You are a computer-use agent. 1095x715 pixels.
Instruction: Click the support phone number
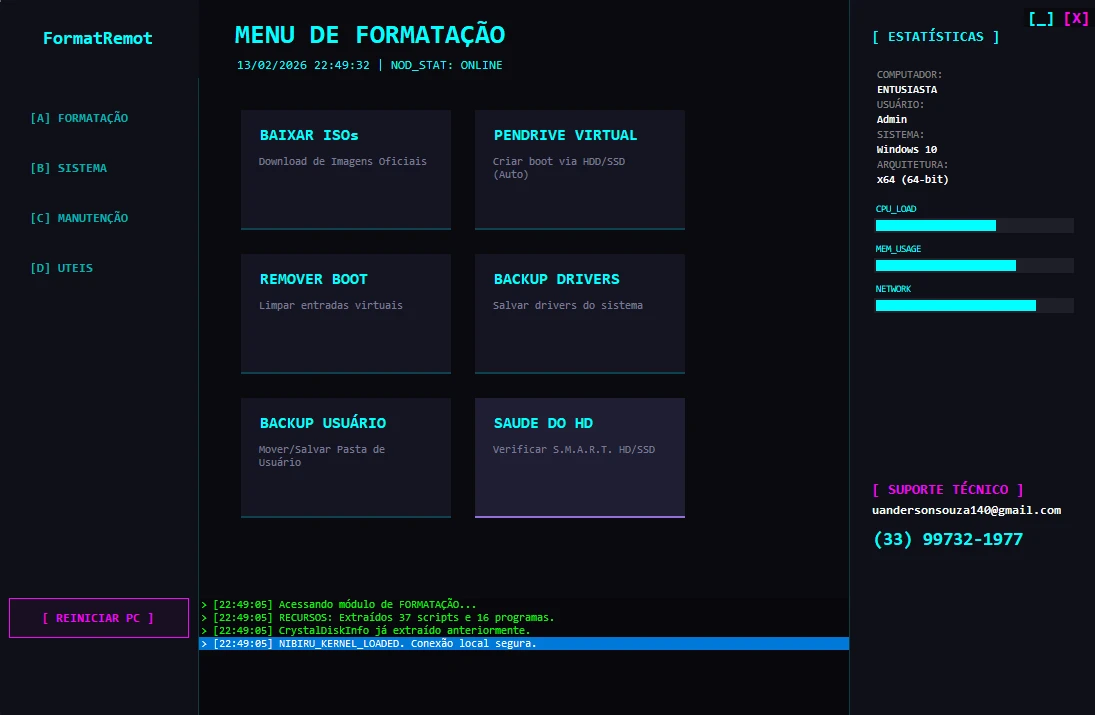(x=948, y=539)
